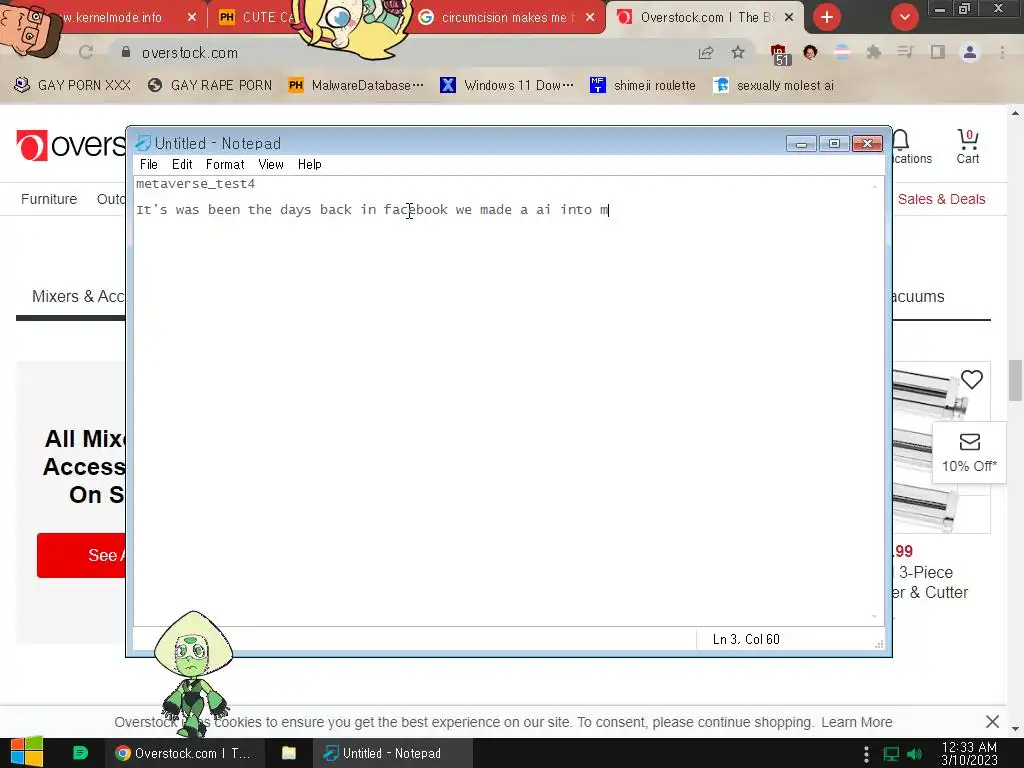This screenshot has height=768, width=1024.
Task: Show hidden tray icons with the three dots
Action: click(866, 754)
